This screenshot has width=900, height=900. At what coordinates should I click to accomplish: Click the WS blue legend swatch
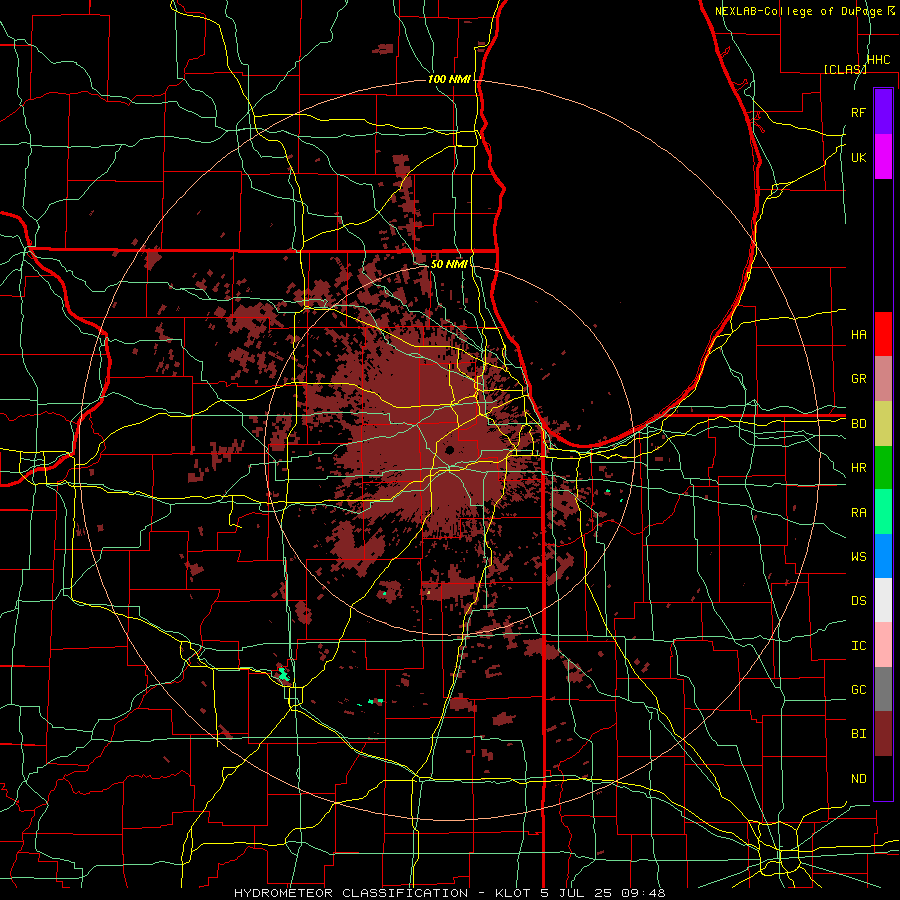point(883,556)
